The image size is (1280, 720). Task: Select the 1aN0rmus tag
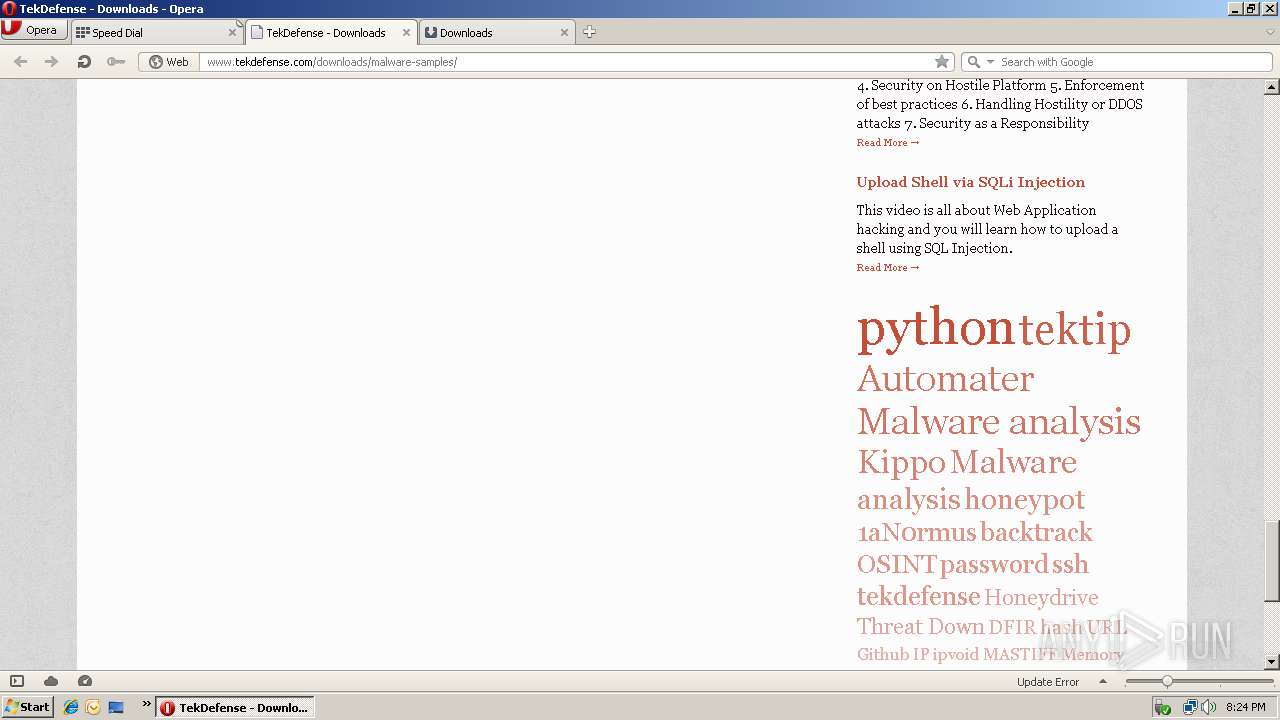(x=917, y=533)
